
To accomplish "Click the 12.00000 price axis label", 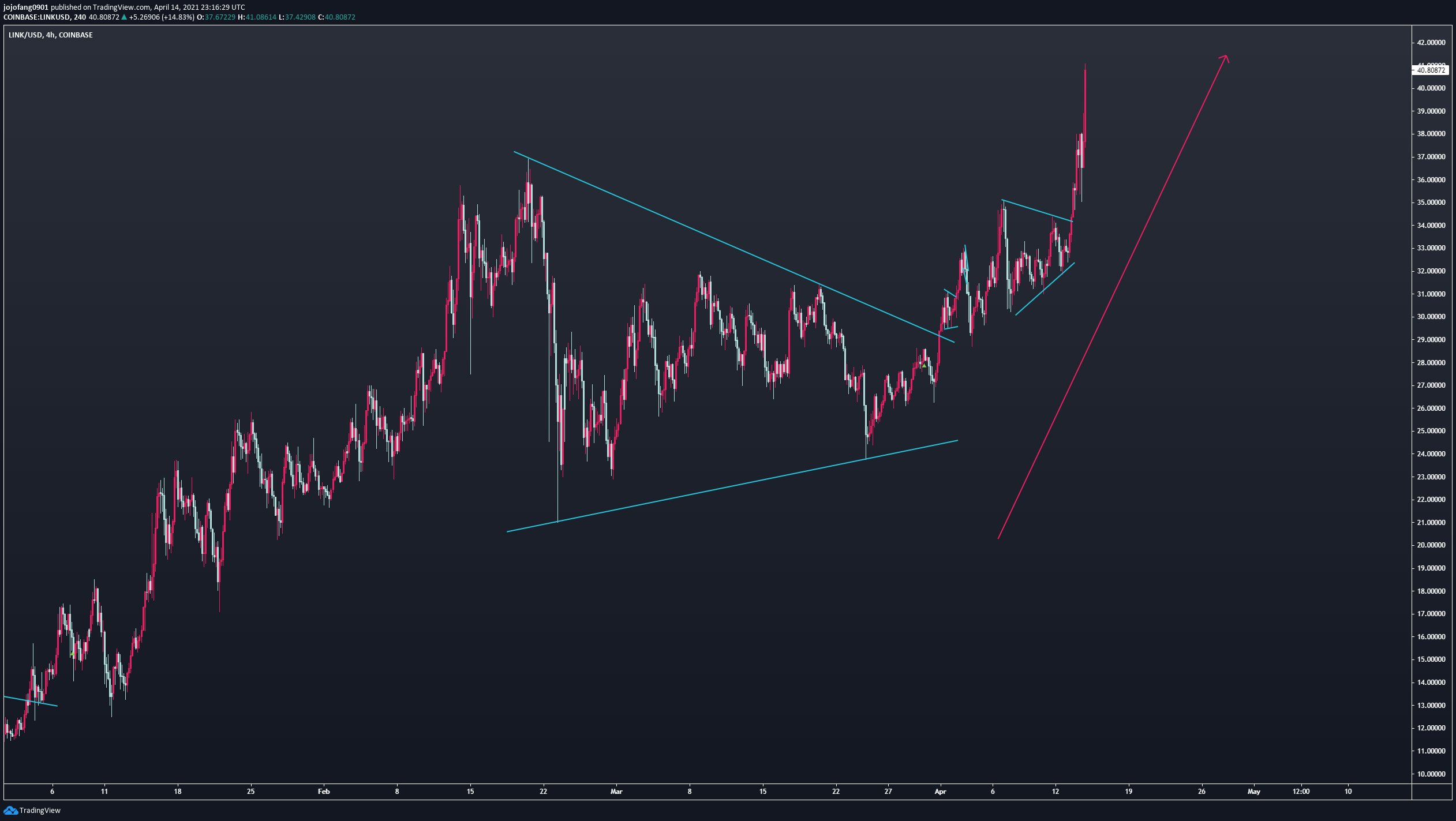I will click(x=1431, y=728).
